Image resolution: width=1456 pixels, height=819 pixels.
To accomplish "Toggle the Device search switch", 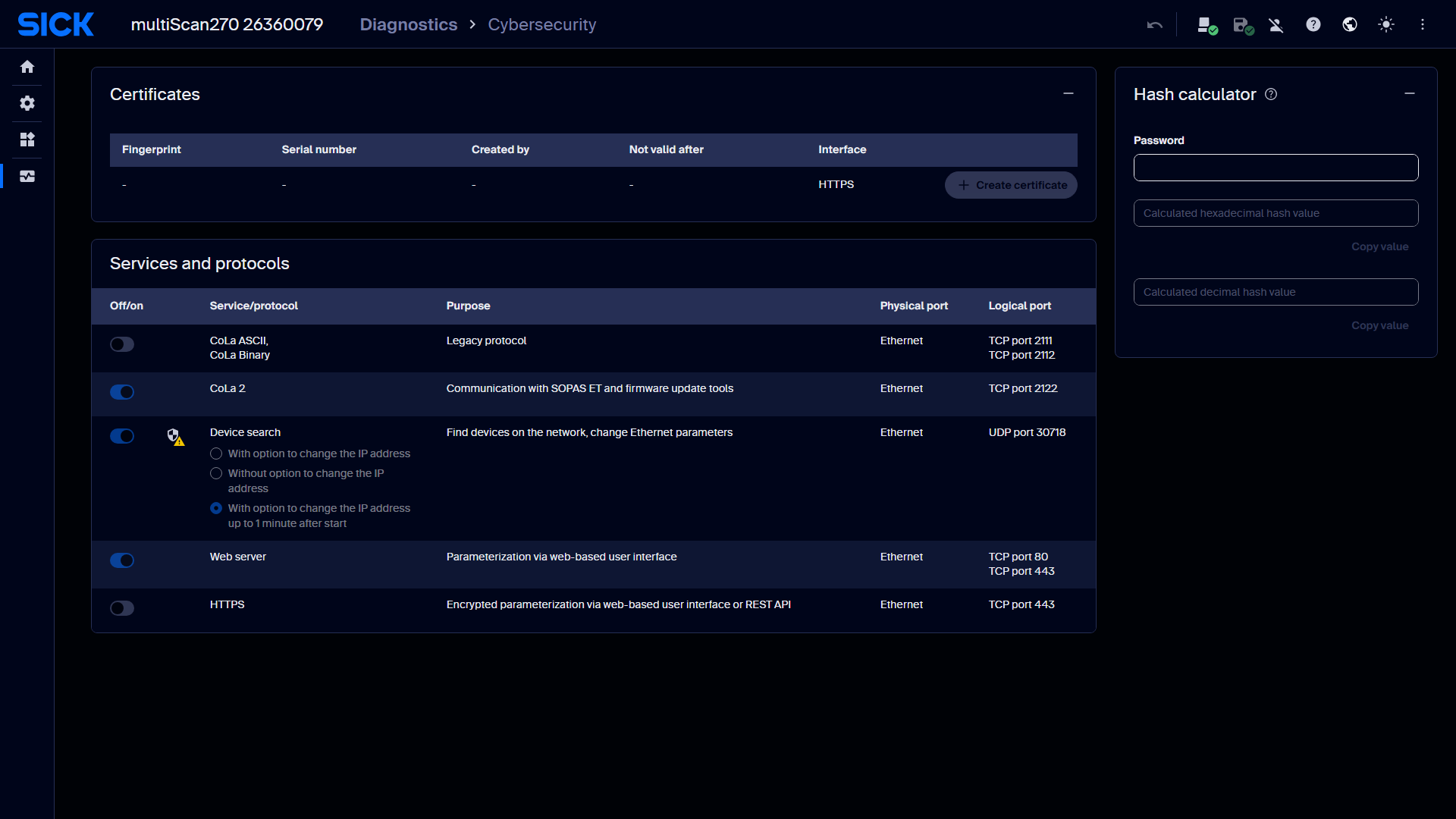I will coord(122,436).
